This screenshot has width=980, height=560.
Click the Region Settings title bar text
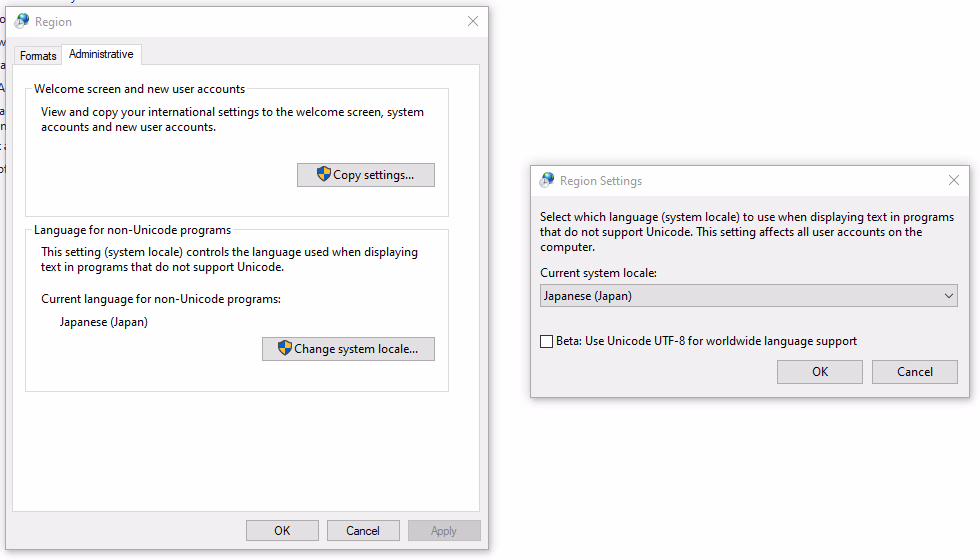click(x=601, y=181)
